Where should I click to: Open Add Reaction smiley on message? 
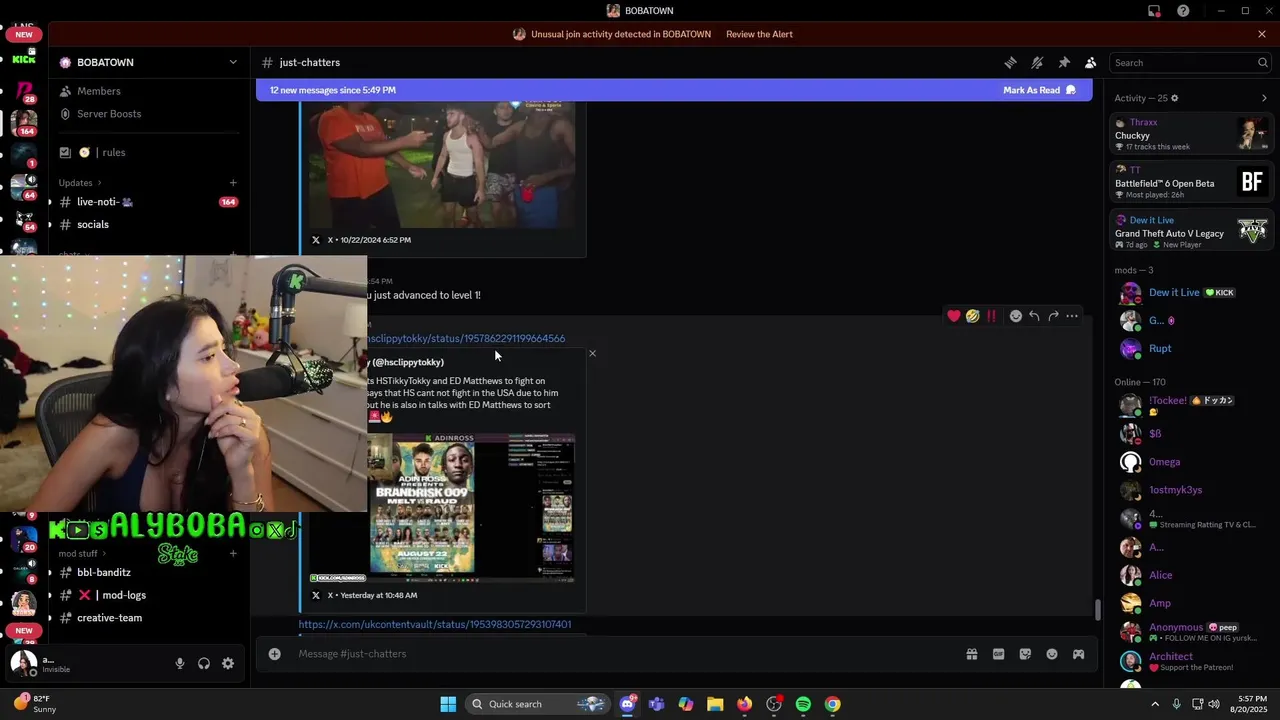[x=1016, y=316]
